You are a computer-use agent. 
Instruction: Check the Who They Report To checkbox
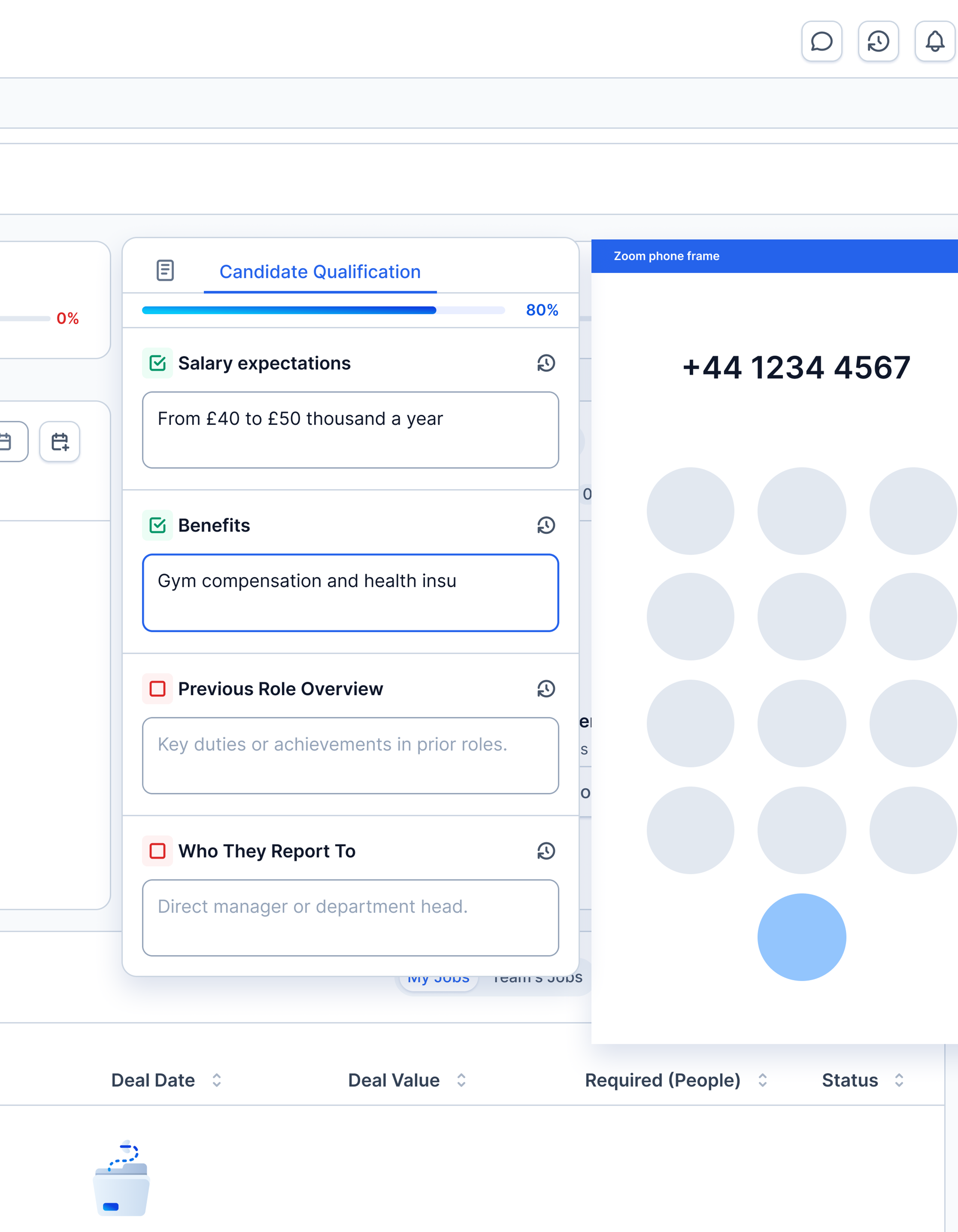click(x=157, y=851)
